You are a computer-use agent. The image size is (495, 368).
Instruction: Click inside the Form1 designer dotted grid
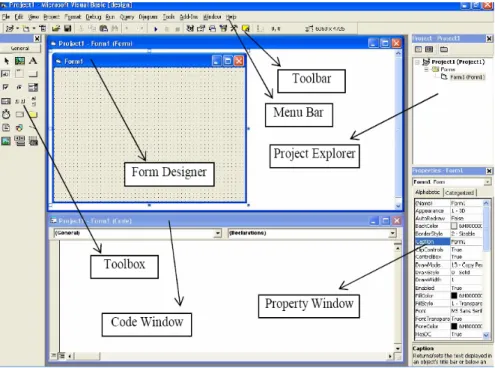click(149, 135)
